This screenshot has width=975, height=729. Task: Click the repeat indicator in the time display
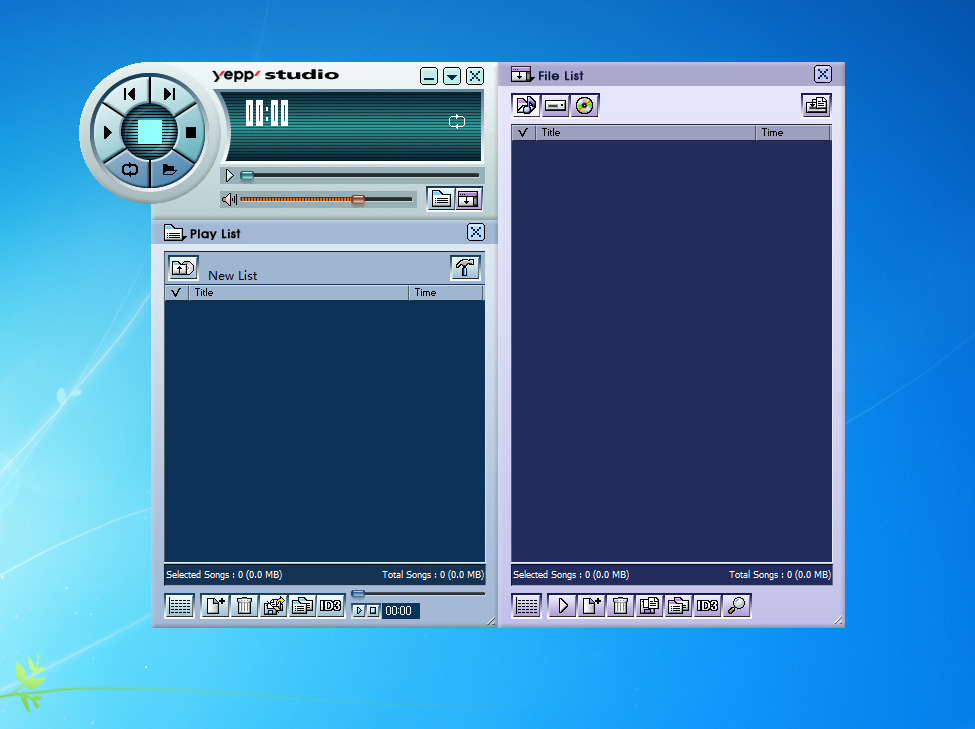tap(457, 121)
